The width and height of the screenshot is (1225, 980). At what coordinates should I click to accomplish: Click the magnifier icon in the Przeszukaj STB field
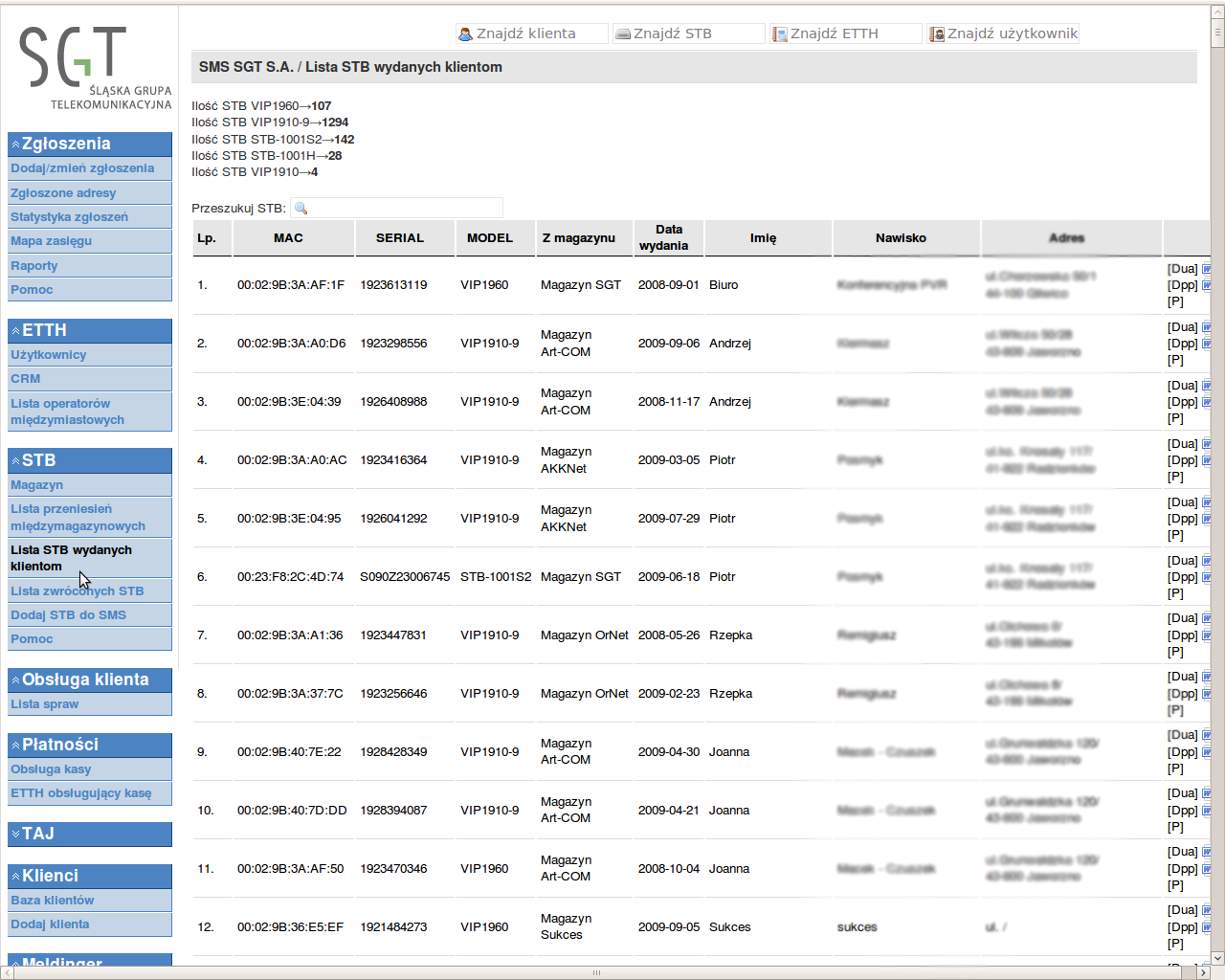(x=301, y=208)
